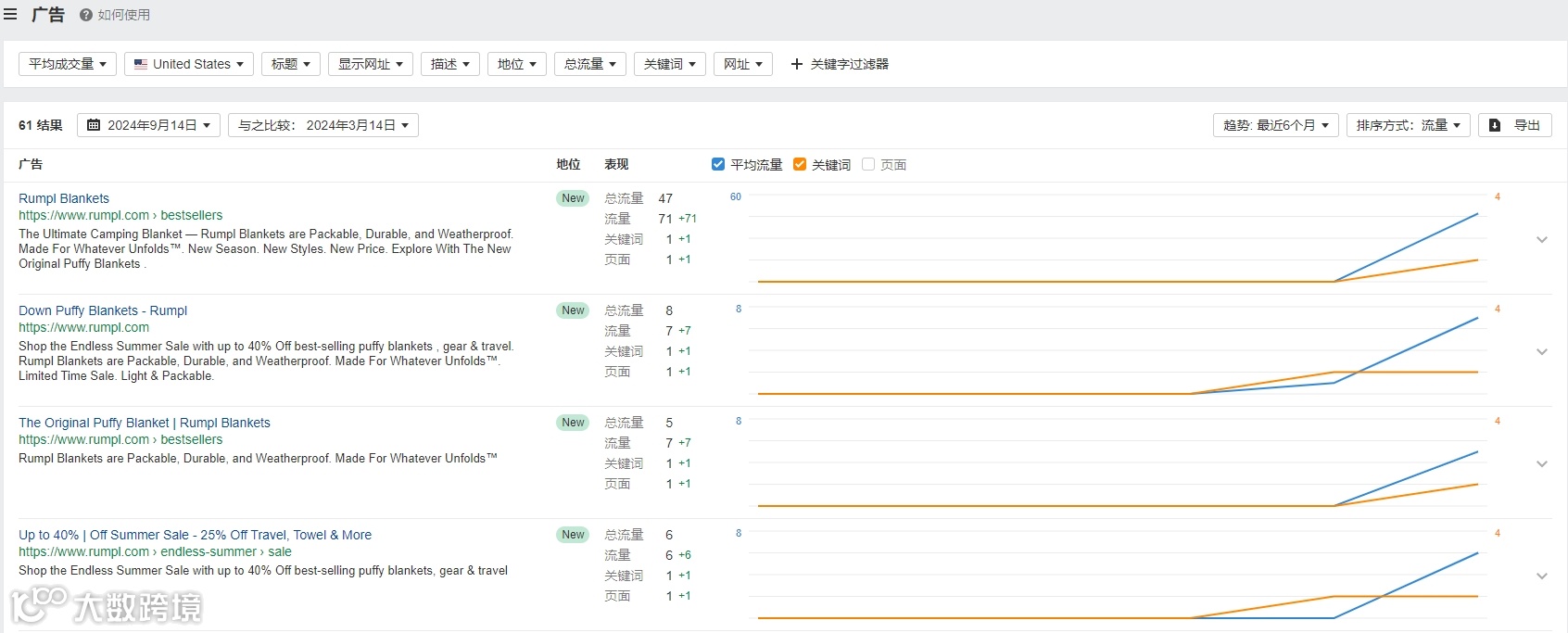This screenshot has width=1568, height=633.
Task: Click the rumpl.com bestsellers URL under The Original Puffy Blanket
Action: point(120,439)
